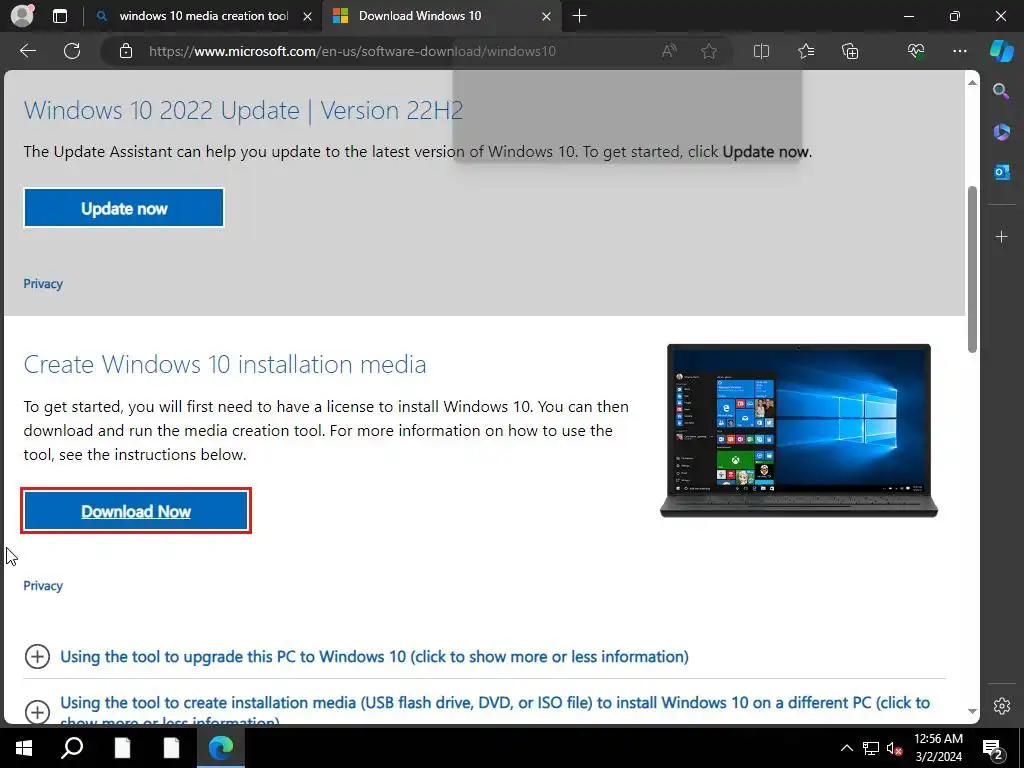Close the windows 10 media creation tool tab
The width and height of the screenshot is (1024, 768).
tap(308, 16)
